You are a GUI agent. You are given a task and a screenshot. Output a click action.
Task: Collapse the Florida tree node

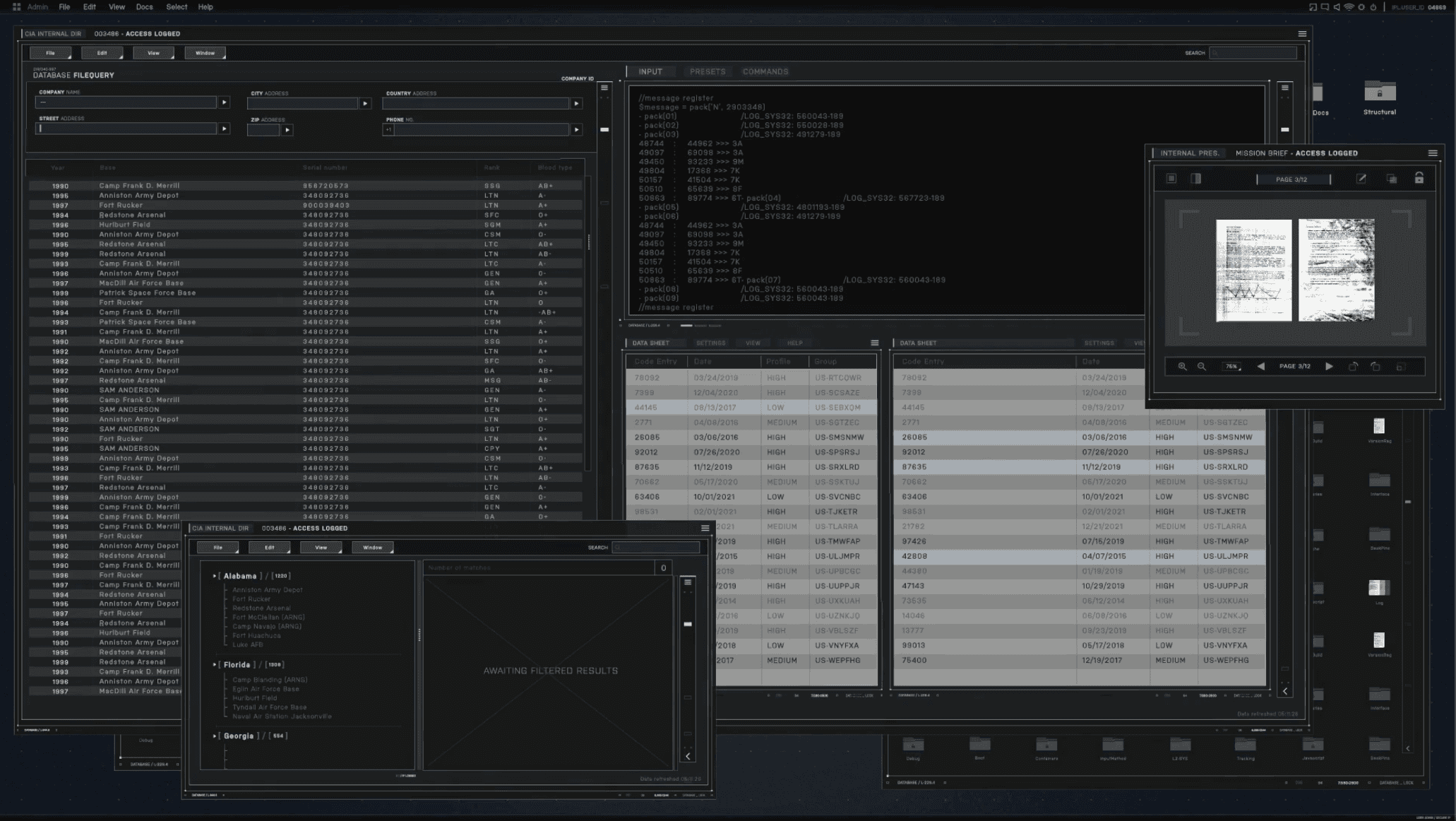pos(215,665)
